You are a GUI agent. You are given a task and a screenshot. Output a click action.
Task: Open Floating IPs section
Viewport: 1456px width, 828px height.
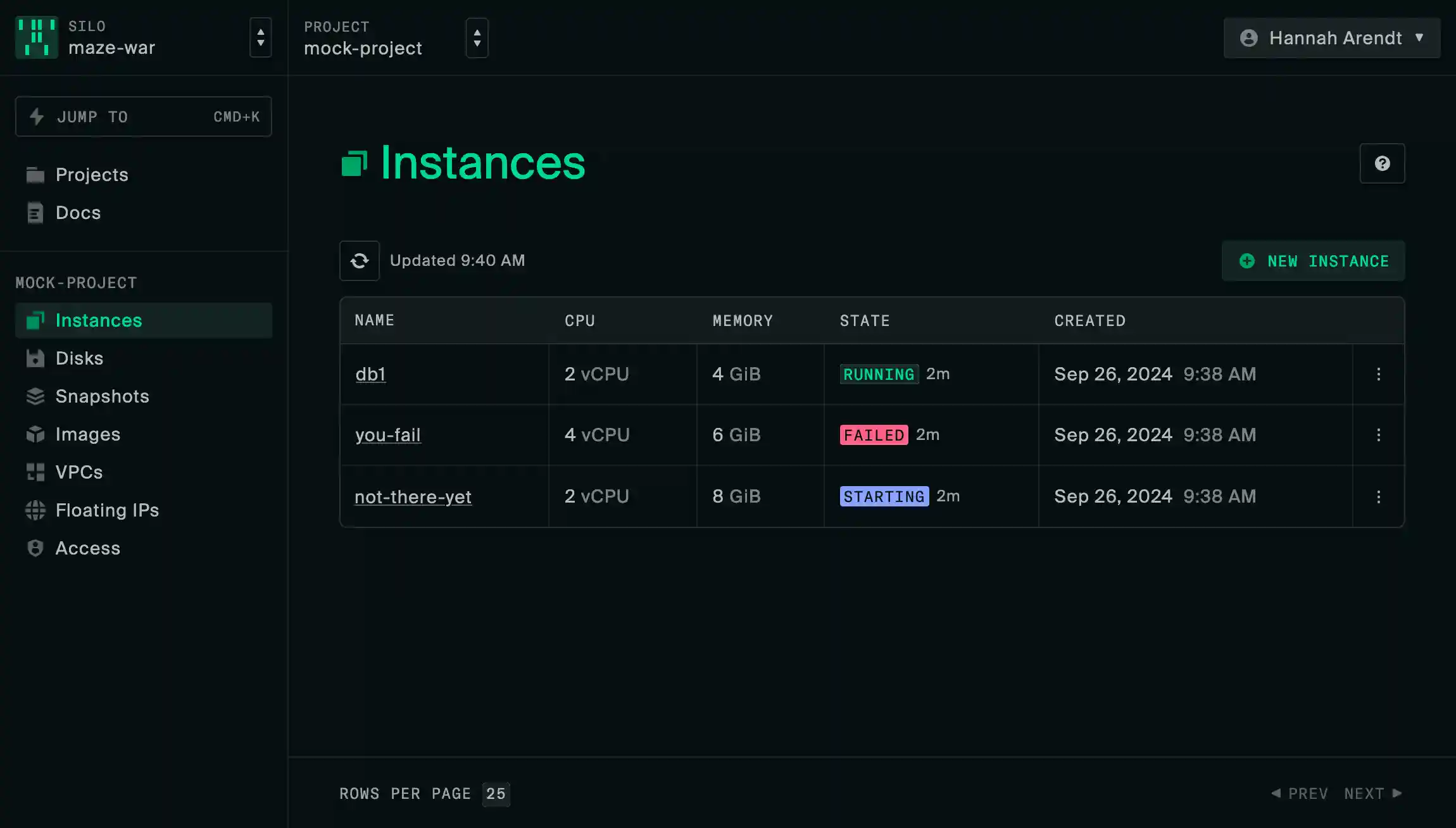coord(35,510)
